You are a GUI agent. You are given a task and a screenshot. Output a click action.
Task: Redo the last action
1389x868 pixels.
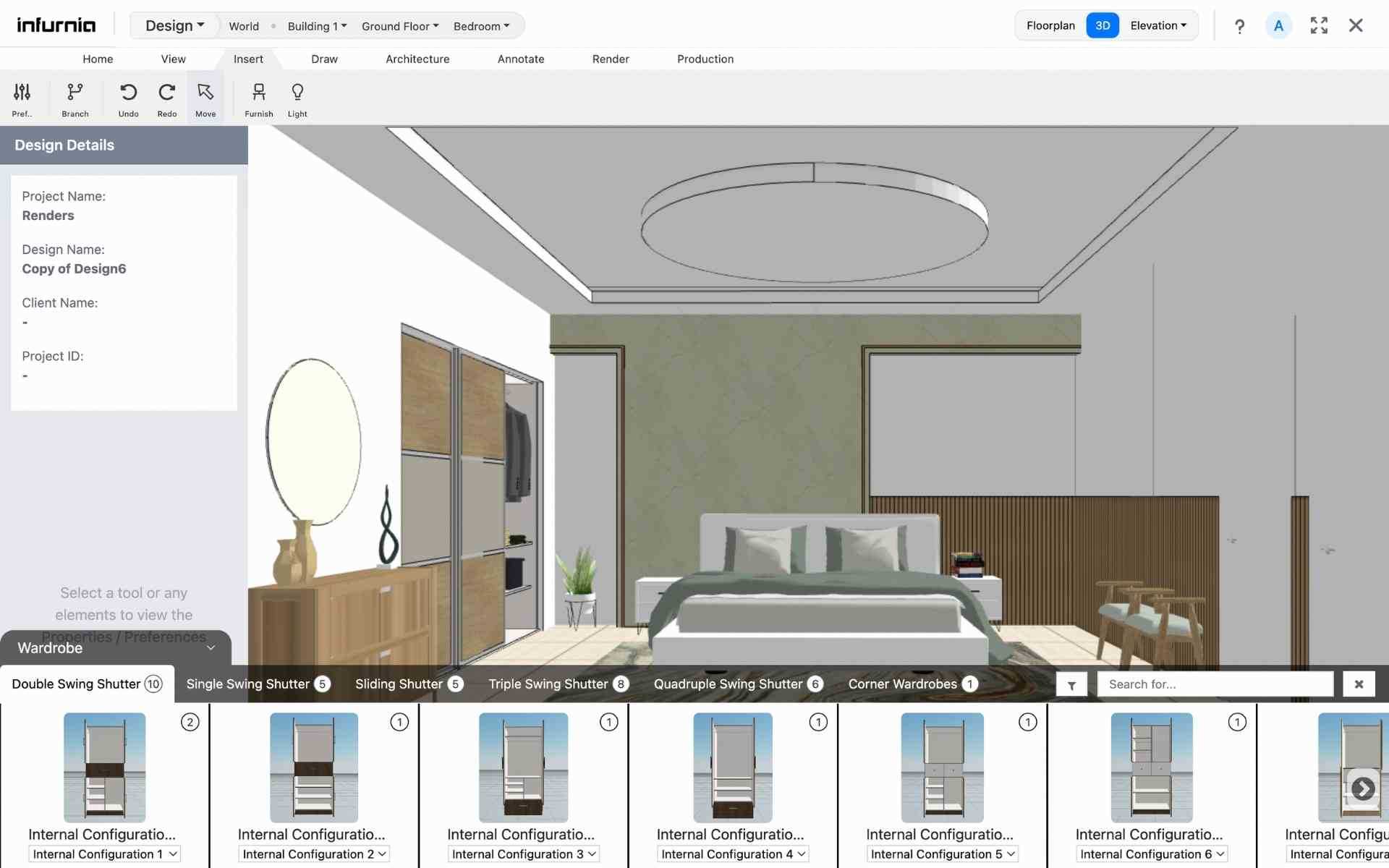pyautogui.click(x=167, y=92)
